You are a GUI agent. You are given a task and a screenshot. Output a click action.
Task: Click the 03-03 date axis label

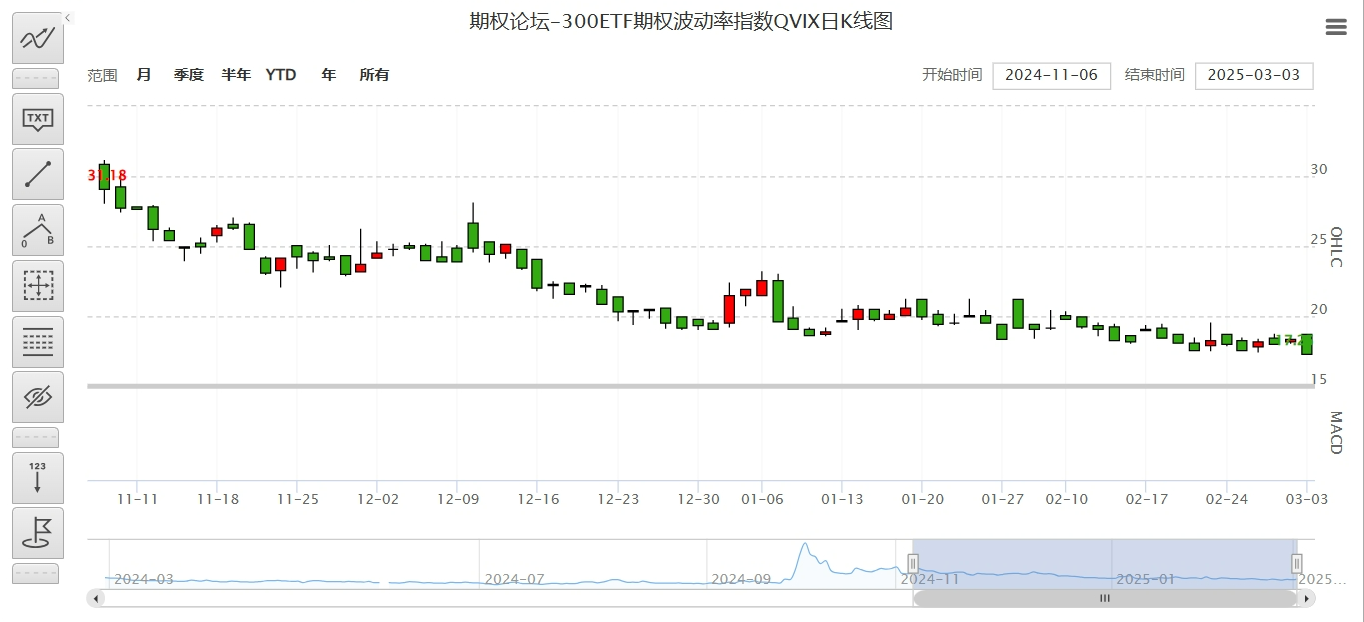(x=1306, y=499)
